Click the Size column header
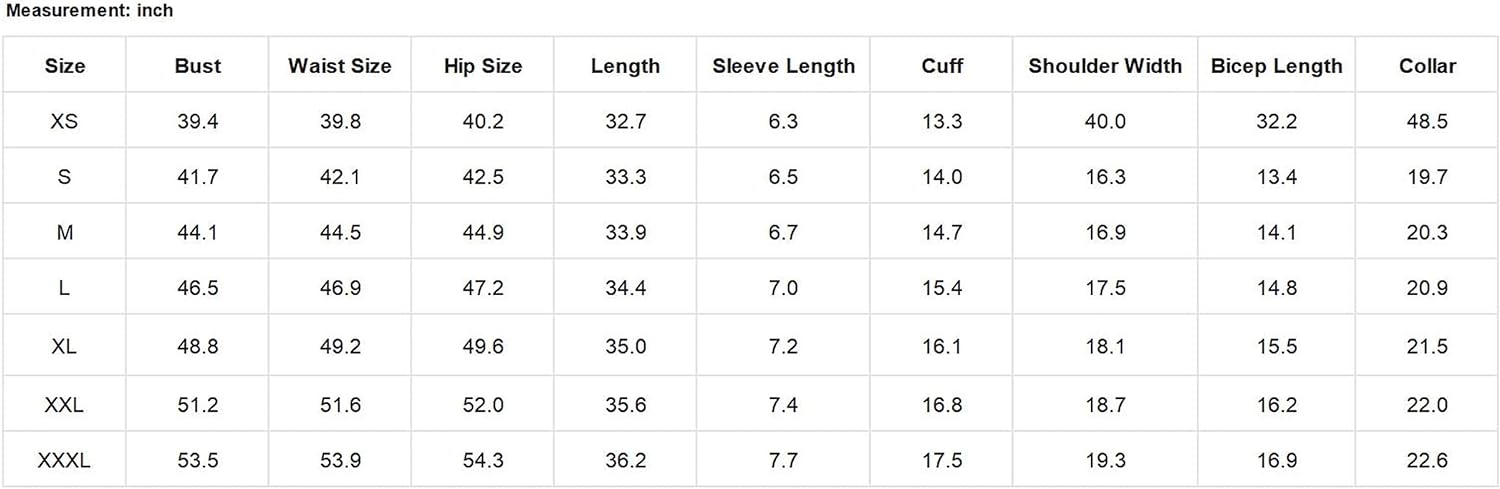This screenshot has height=489, width=1500. [x=65, y=66]
